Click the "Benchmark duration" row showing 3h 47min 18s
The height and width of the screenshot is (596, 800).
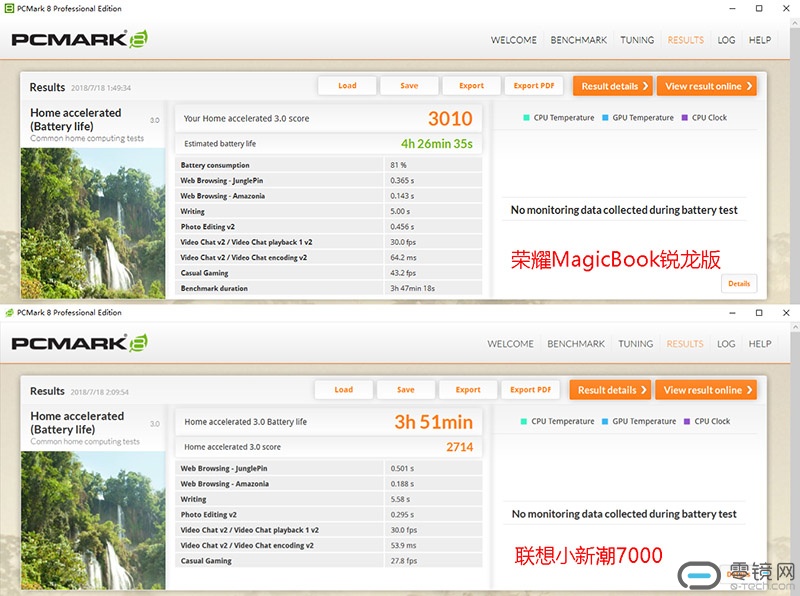click(x=329, y=288)
